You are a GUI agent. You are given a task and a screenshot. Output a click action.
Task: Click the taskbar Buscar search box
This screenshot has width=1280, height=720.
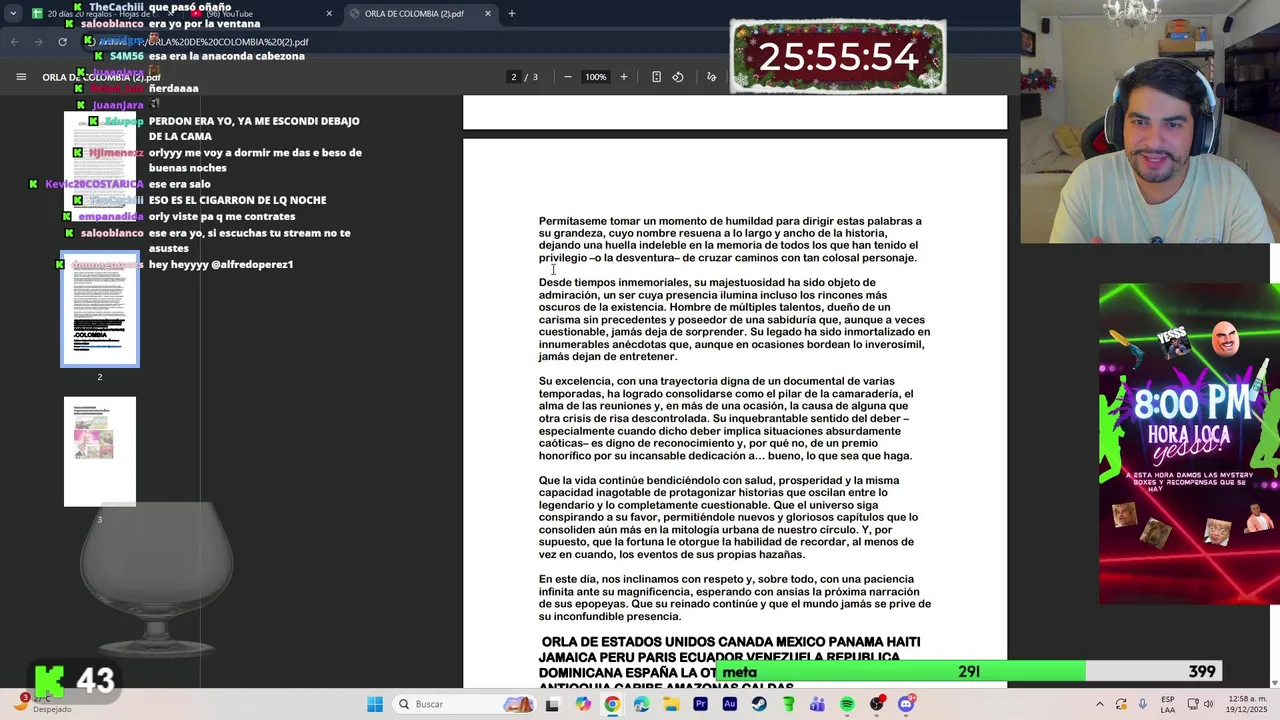tap(463, 704)
